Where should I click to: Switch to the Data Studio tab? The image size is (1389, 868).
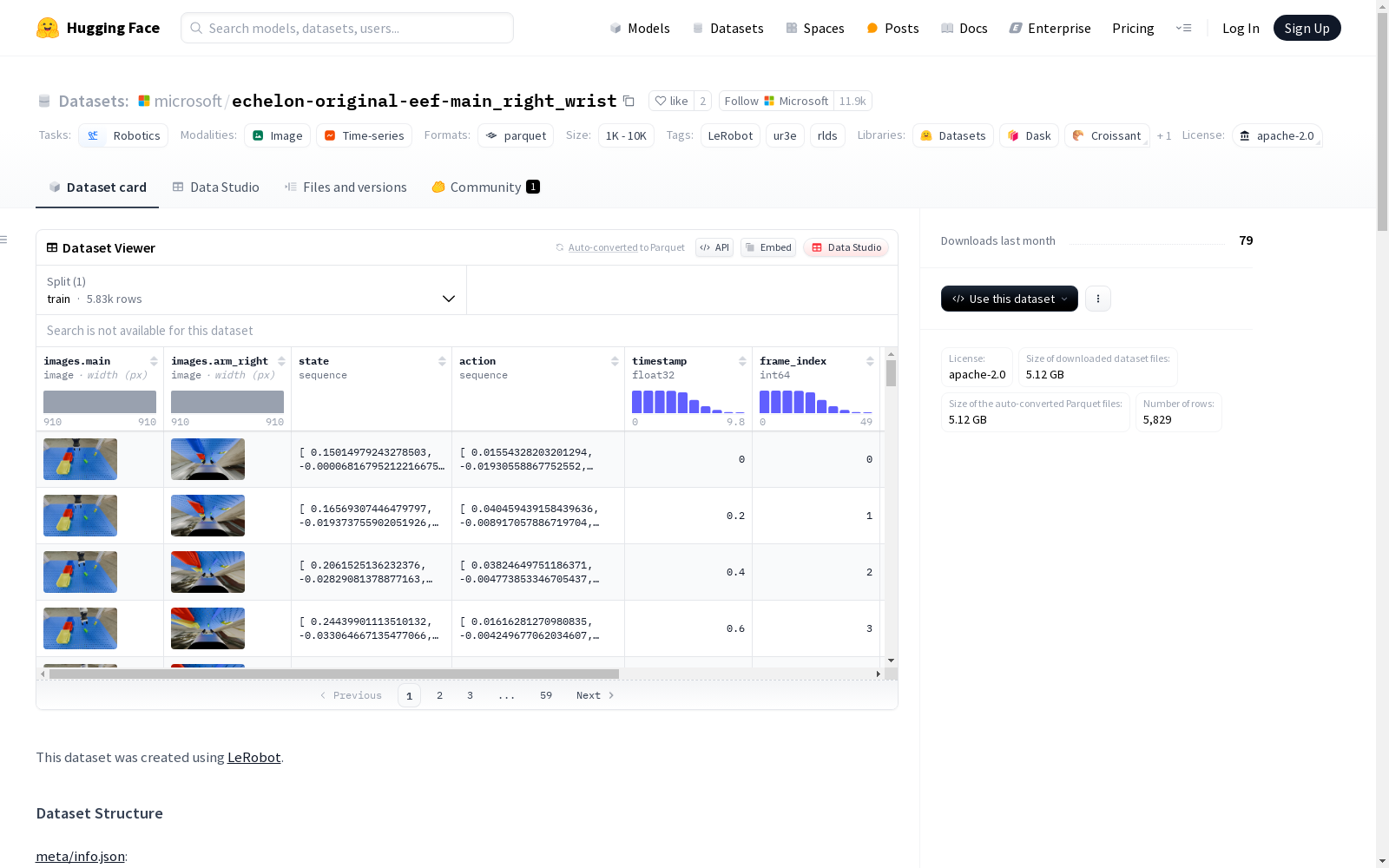coord(216,187)
